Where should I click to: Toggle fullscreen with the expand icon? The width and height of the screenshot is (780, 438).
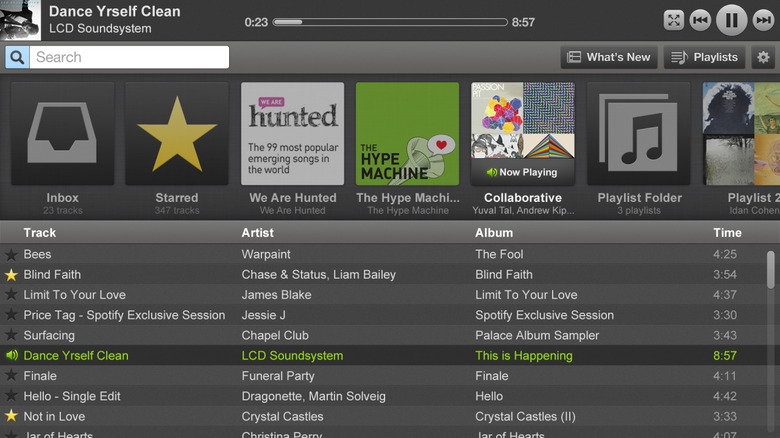coord(674,20)
